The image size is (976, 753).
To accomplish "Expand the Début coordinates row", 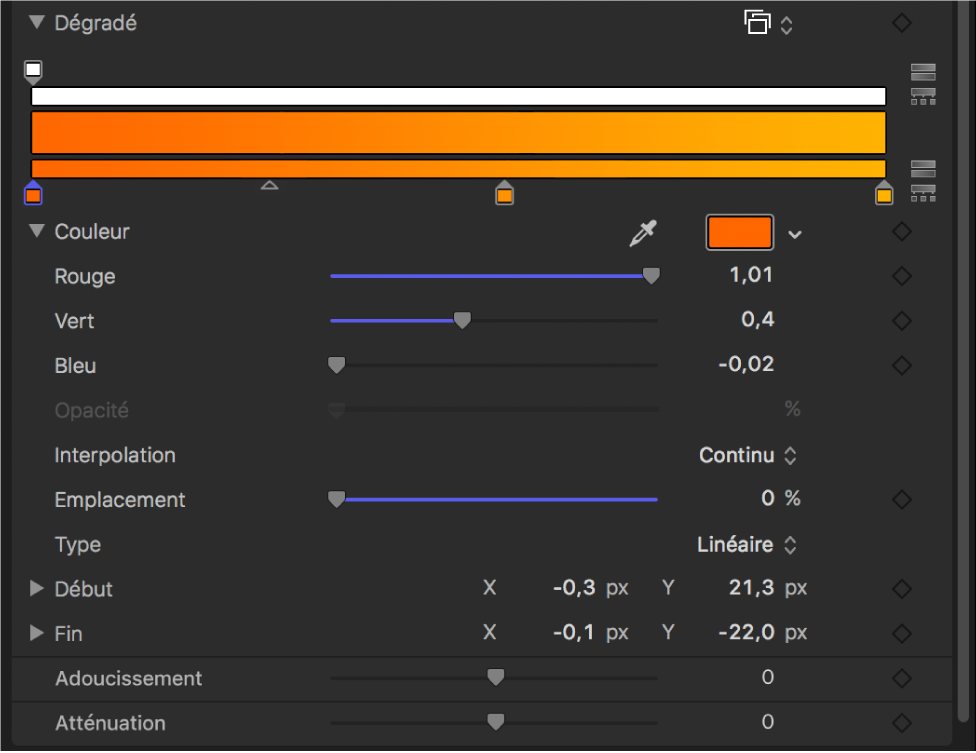I will click(37, 589).
